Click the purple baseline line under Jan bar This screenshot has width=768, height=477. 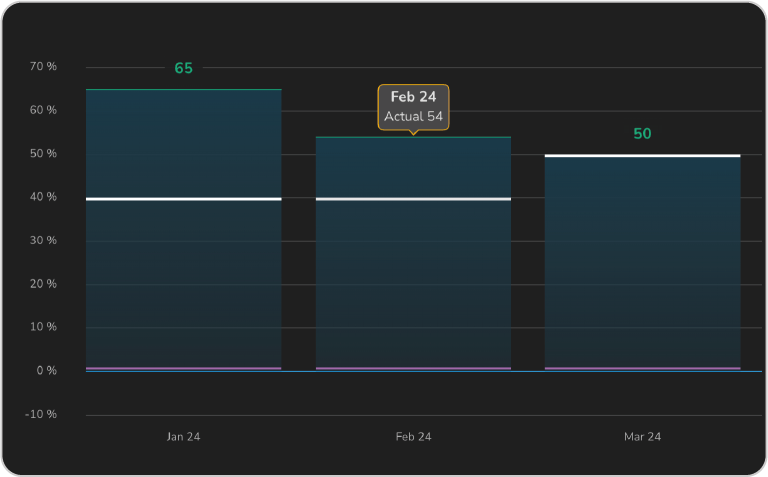[183, 368]
